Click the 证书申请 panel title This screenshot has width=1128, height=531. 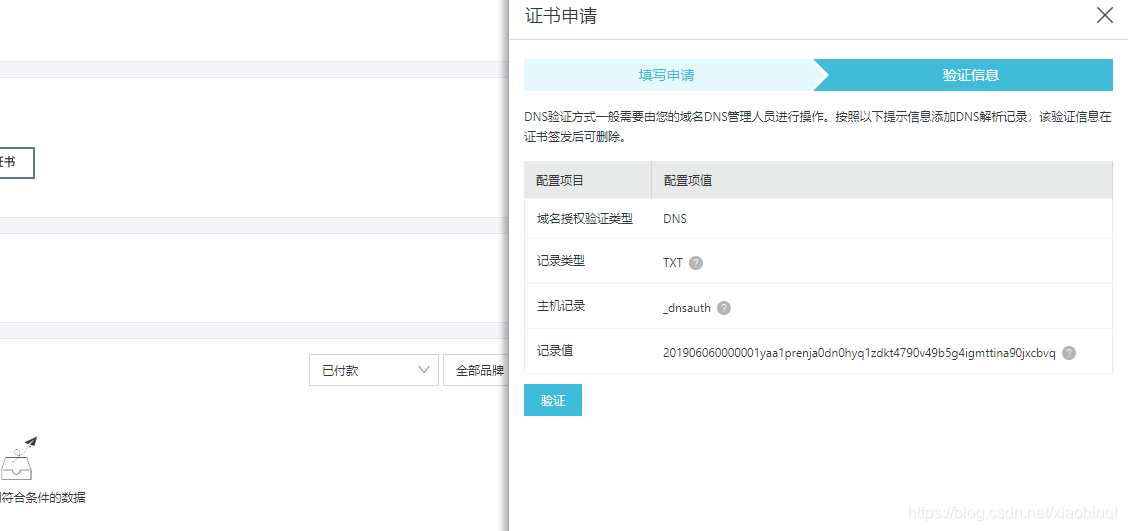tap(561, 16)
